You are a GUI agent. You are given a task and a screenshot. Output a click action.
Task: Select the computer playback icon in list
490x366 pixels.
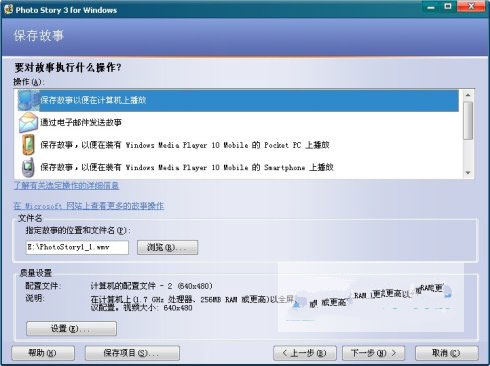(x=28, y=100)
